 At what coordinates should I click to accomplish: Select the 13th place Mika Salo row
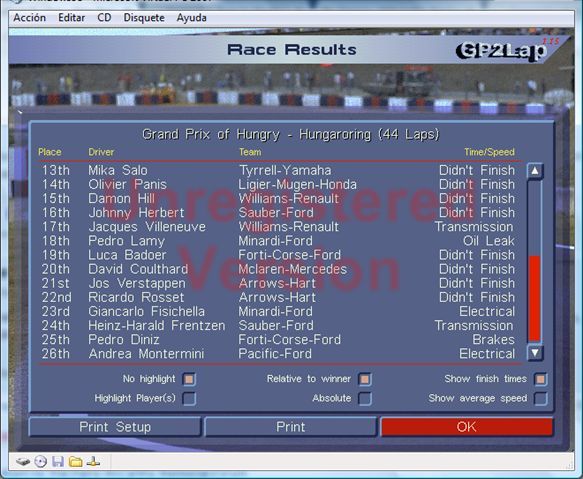tap(278, 170)
